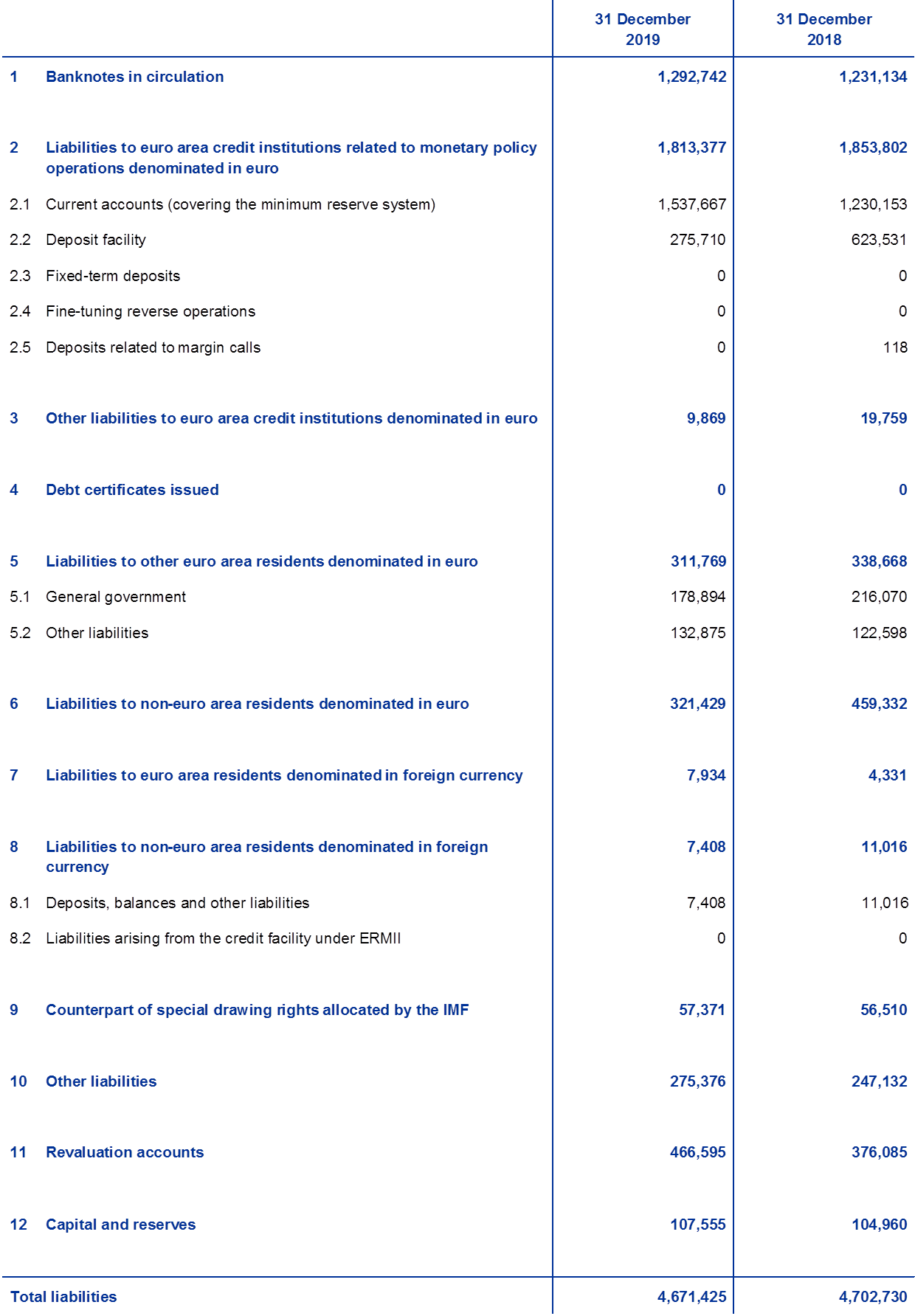Select the Fixed-term deposits row label
This screenshot has height=1316, width=915.
[113, 276]
